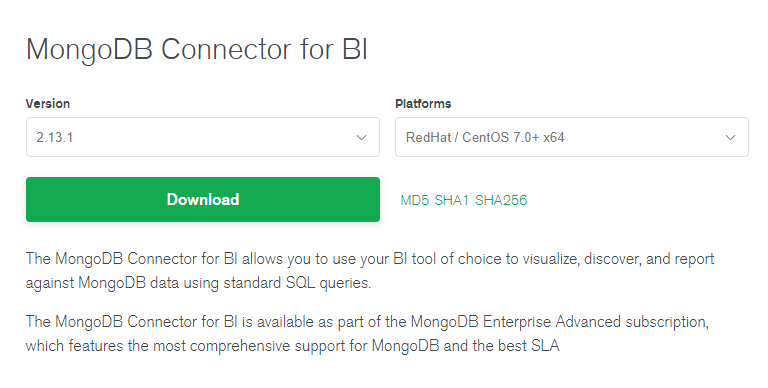Open the RedHat / CentOS platform dropdown
The width and height of the screenshot is (768, 388).
pyautogui.click(x=572, y=137)
